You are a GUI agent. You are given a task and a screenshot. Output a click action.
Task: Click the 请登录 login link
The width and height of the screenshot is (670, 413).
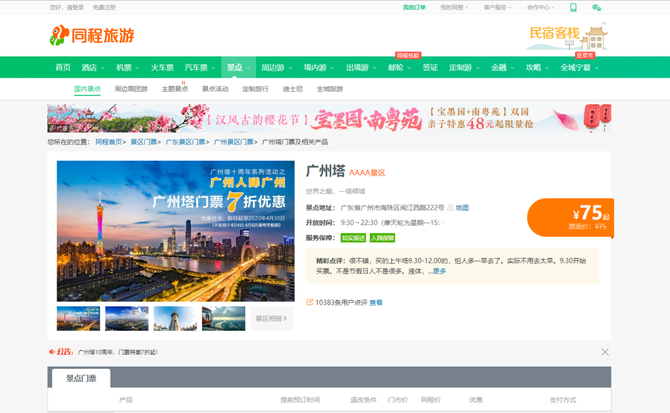(76, 7)
